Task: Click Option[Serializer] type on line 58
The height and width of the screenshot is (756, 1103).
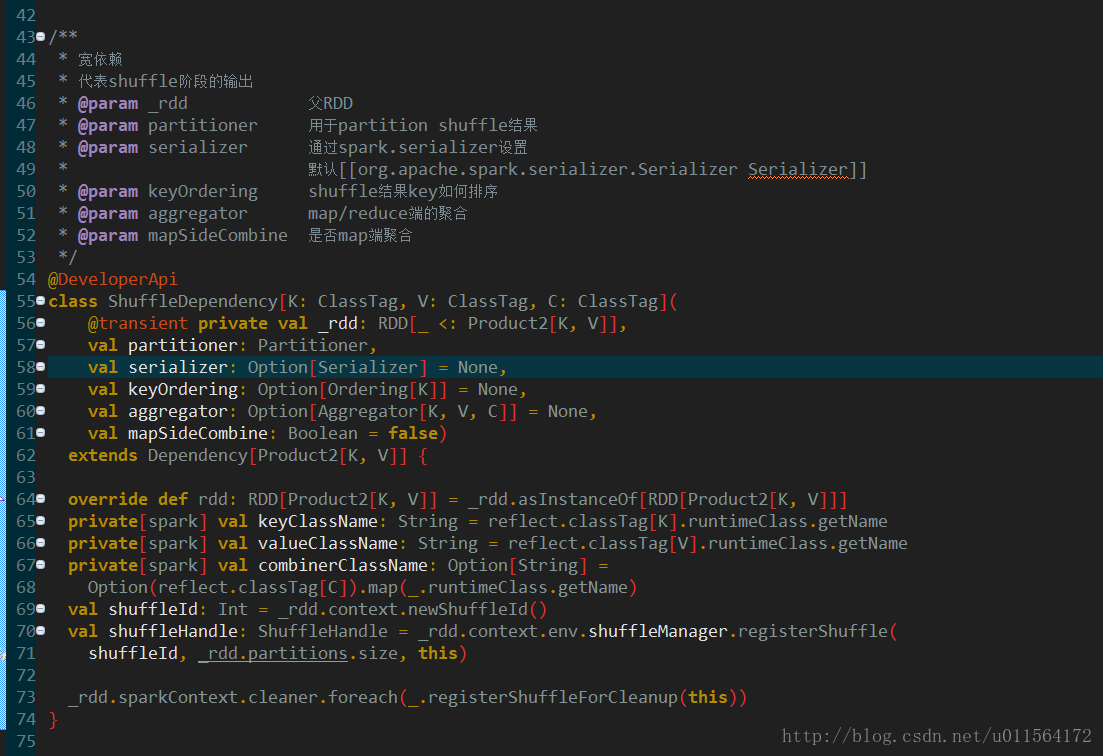Action: (x=338, y=367)
